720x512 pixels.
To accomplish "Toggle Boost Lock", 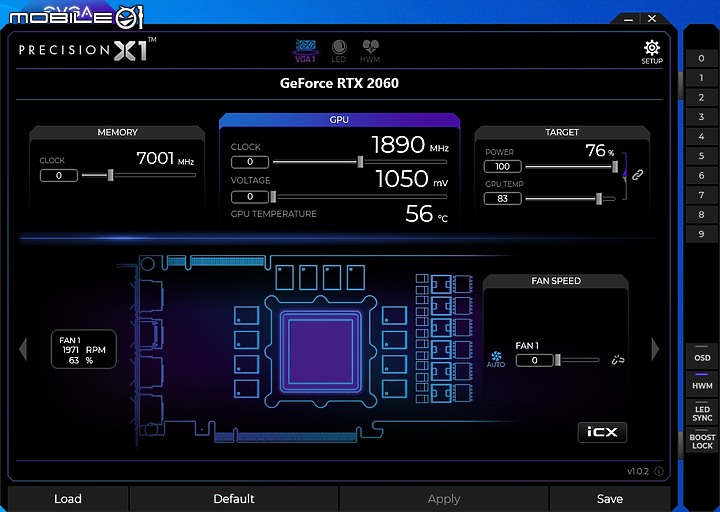I will pos(702,440).
